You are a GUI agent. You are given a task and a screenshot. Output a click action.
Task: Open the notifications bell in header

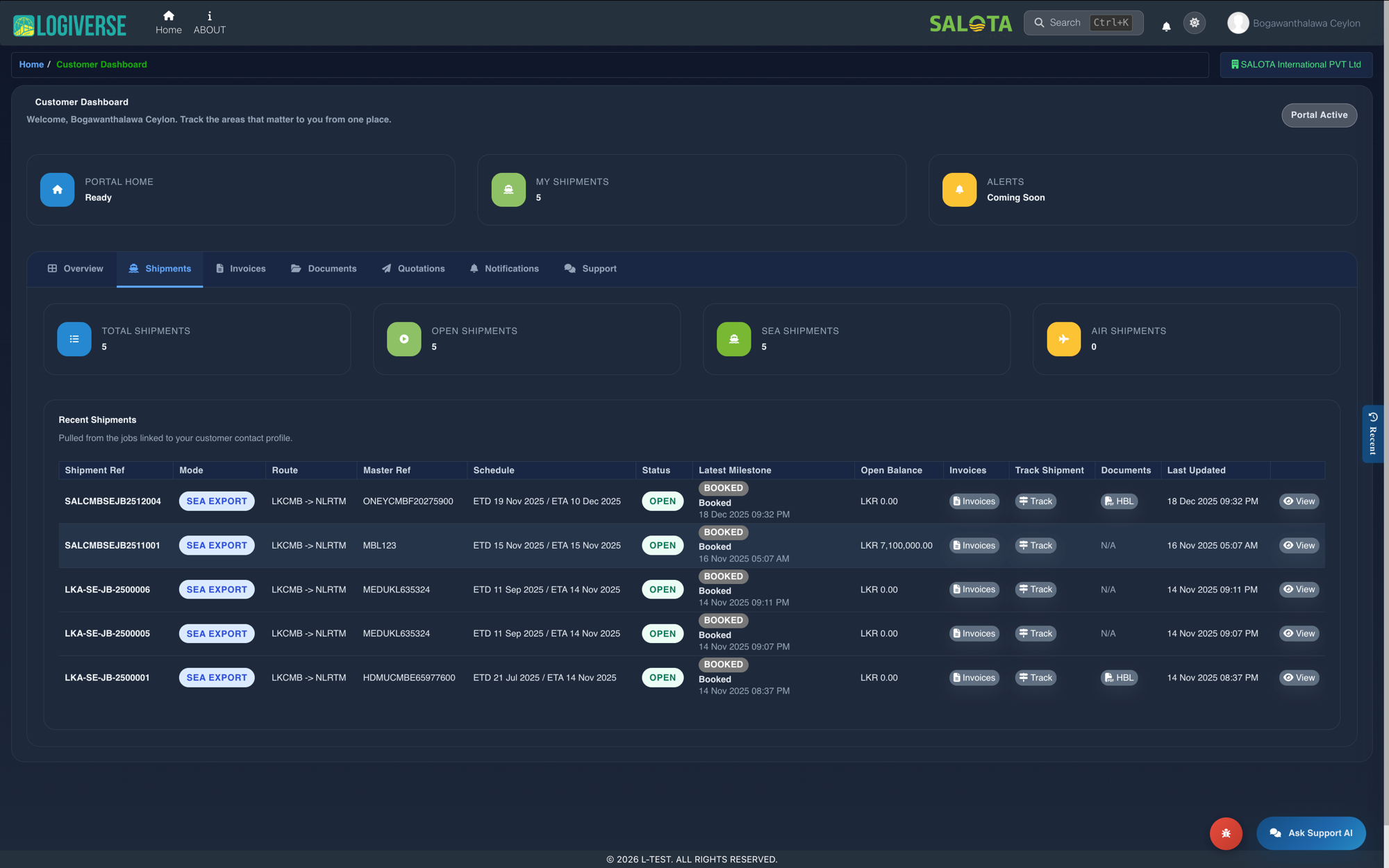(1166, 26)
